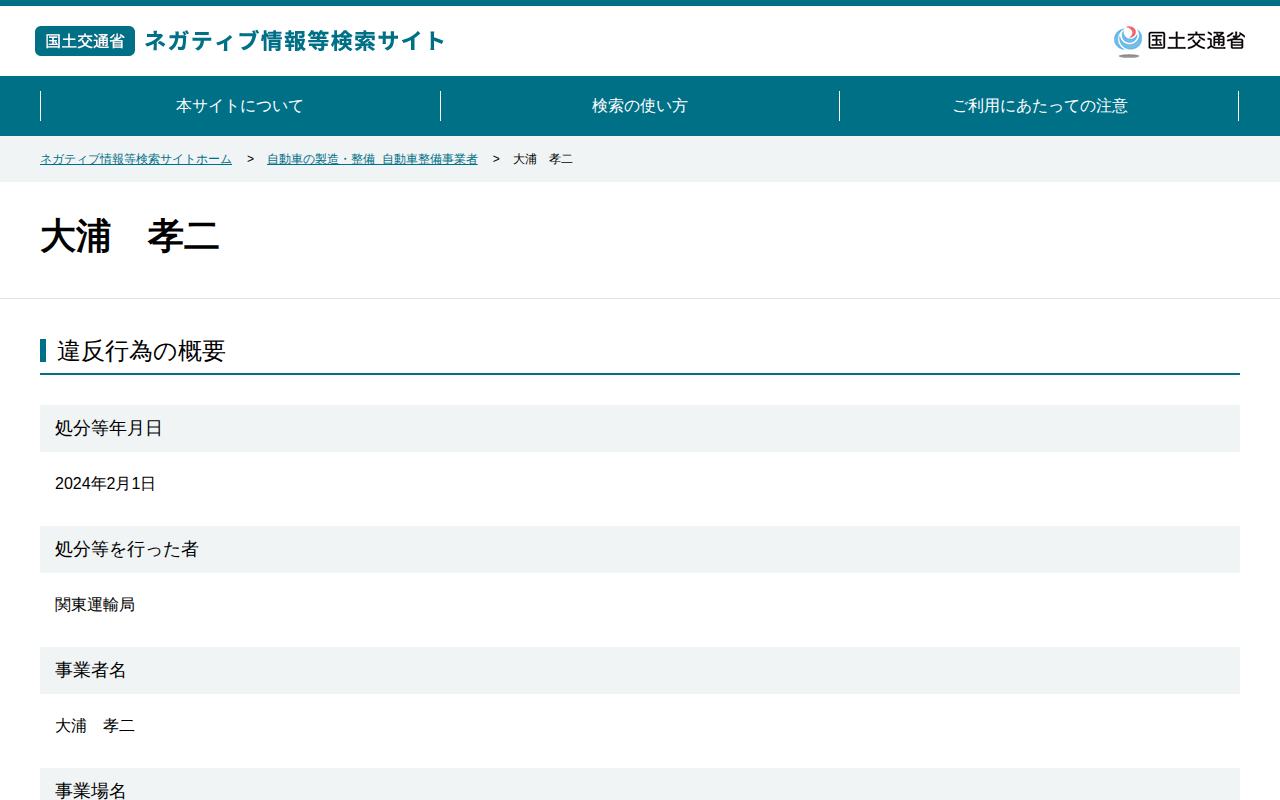Open the 自動車の製造・整備 自動車整備事業者 breadcrumb link
This screenshot has height=800, width=1280.
372,159
